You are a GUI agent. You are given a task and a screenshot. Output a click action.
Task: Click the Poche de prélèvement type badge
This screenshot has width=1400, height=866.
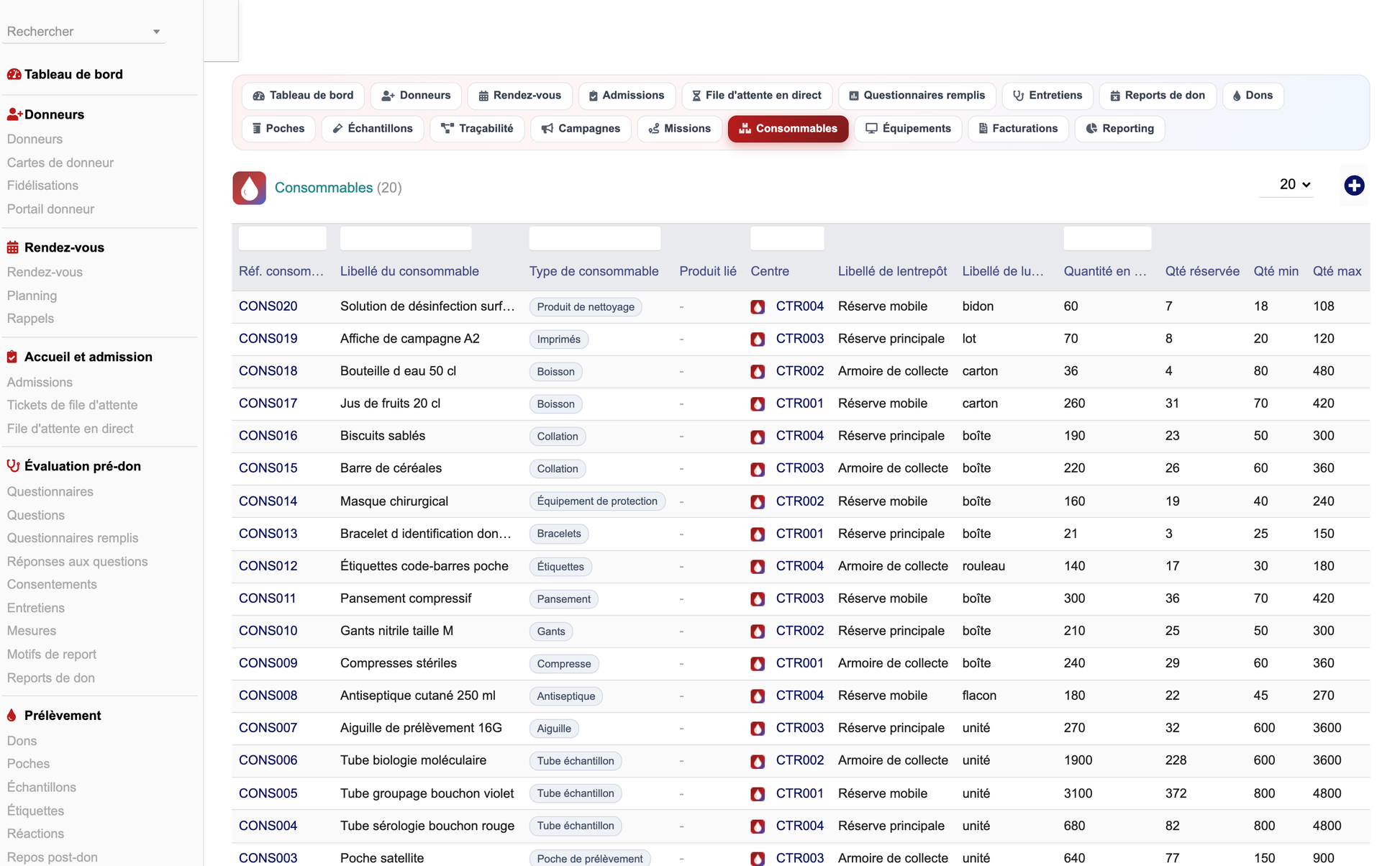(590, 859)
